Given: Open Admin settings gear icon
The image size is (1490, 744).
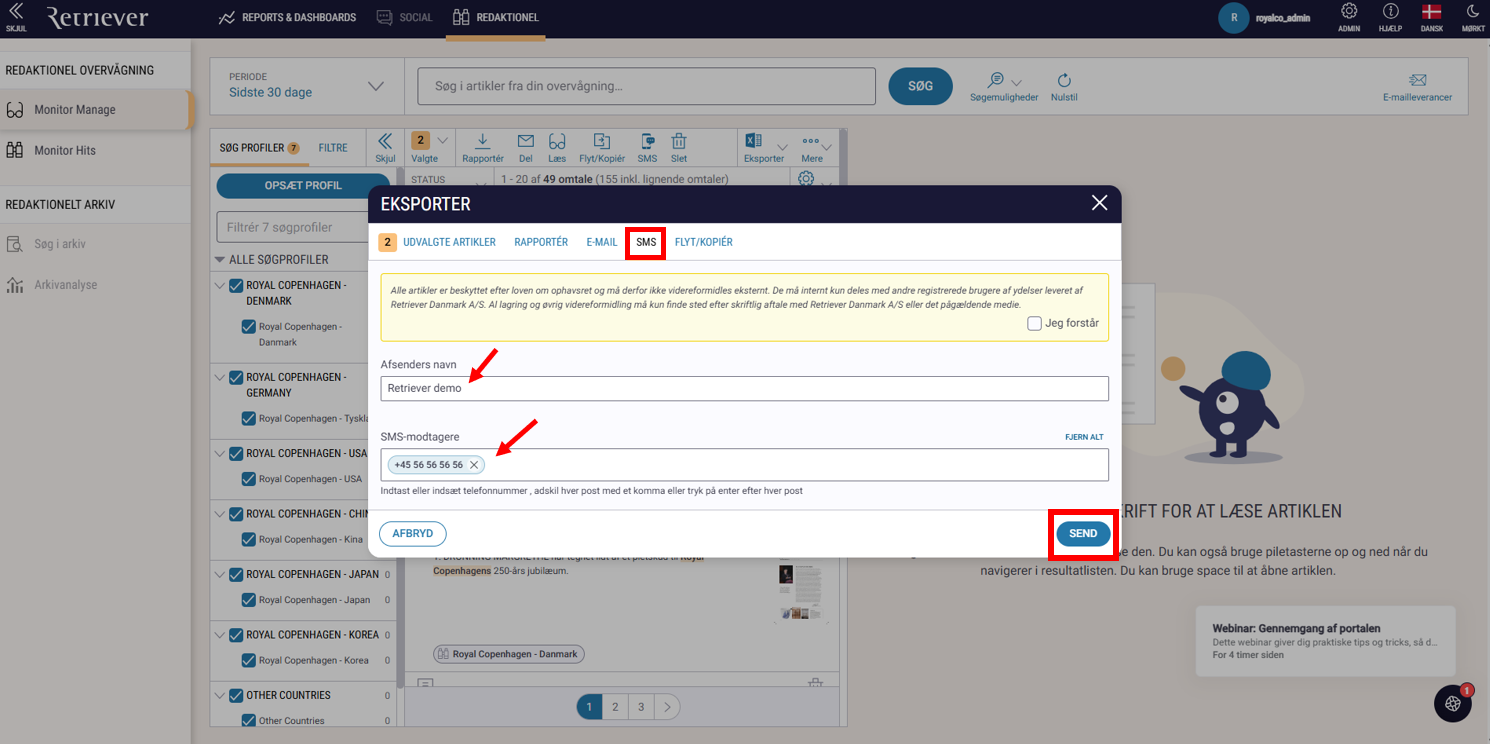Looking at the screenshot, I should click(x=1349, y=11).
